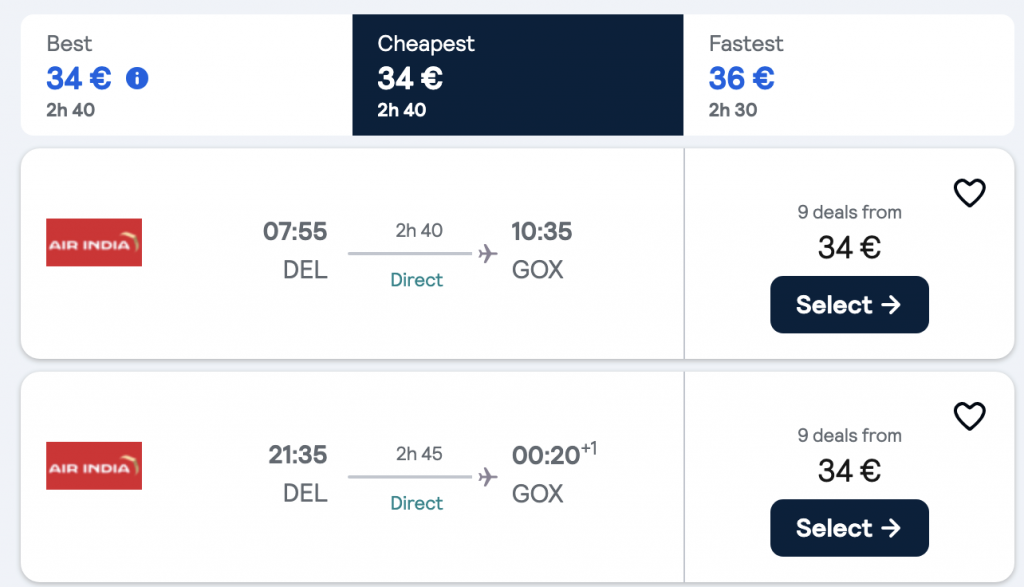The height and width of the screenshot is (587, 1024).
Task: Open the Fastest sorting tab
Action: point(849,75)
